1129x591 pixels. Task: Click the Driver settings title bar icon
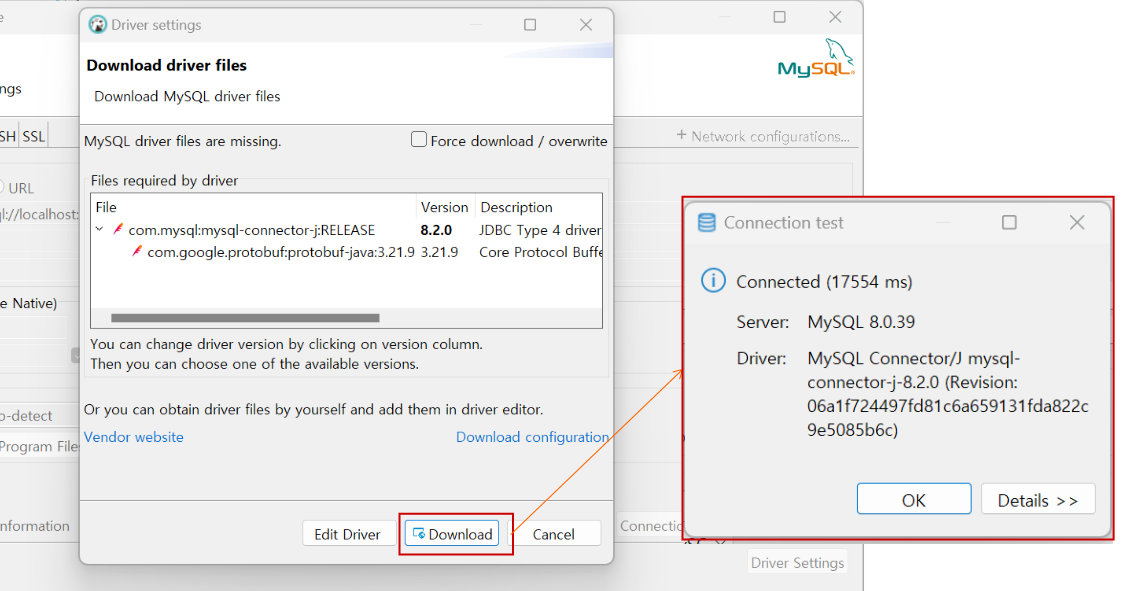click(x=97, y=24)
